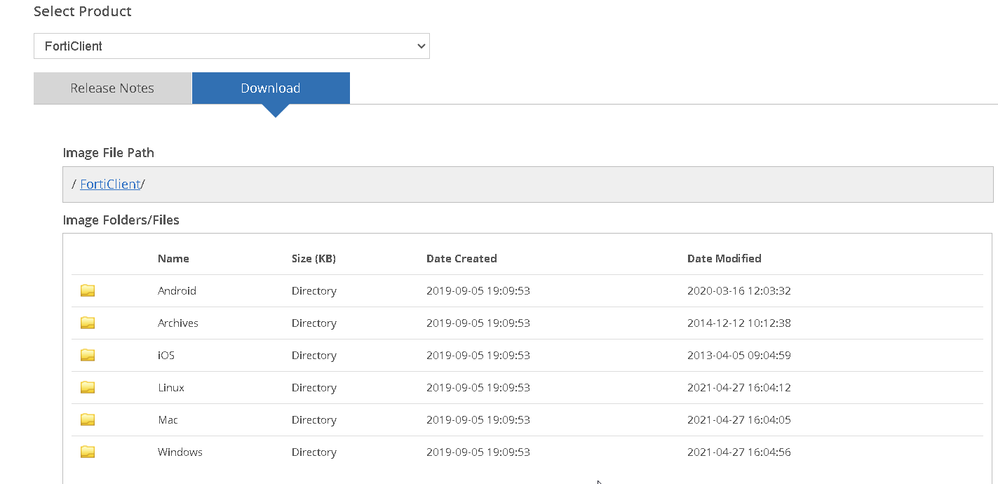Click the Linux folder icon
The height and width of the screenshot is (484, 998).
pyautogui.click(x=88, y=388)
